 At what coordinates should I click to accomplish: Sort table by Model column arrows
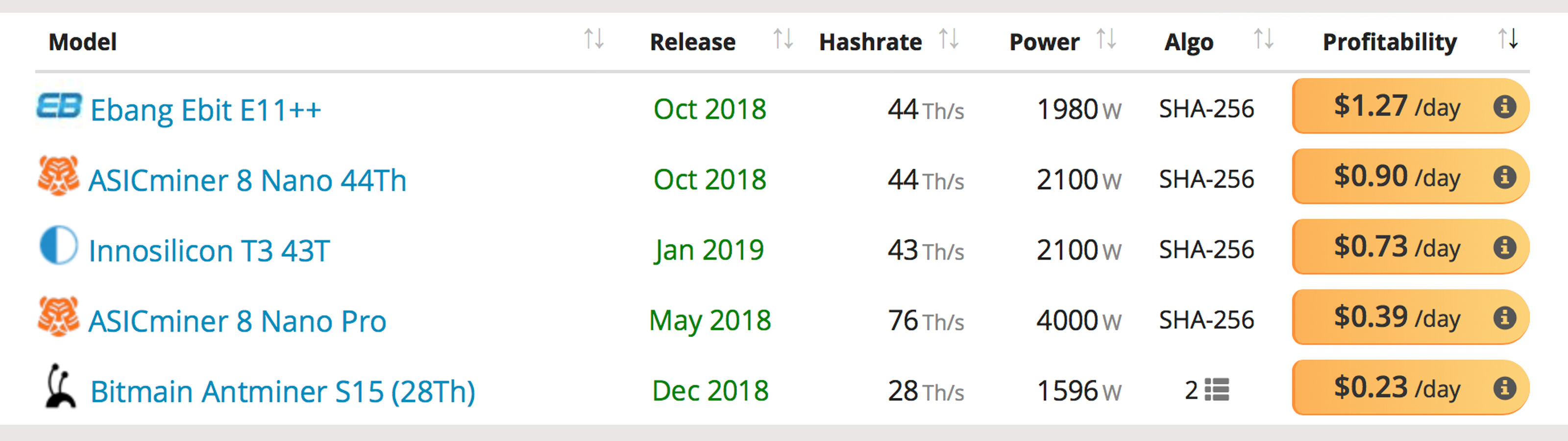(593, 40)
